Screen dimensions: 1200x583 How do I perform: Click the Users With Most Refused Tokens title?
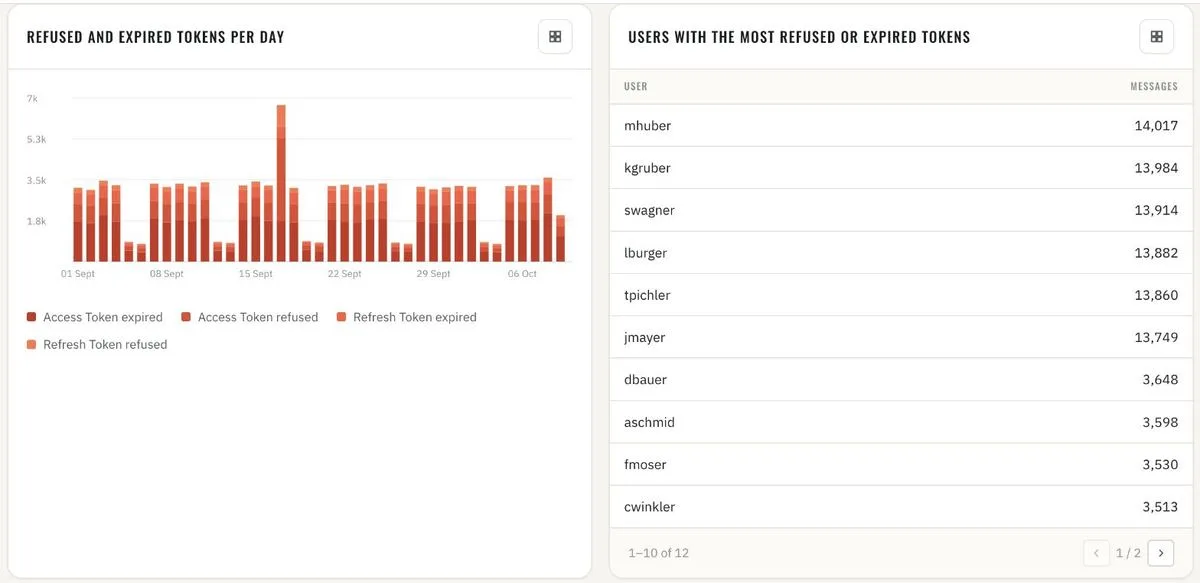[799, 37]
